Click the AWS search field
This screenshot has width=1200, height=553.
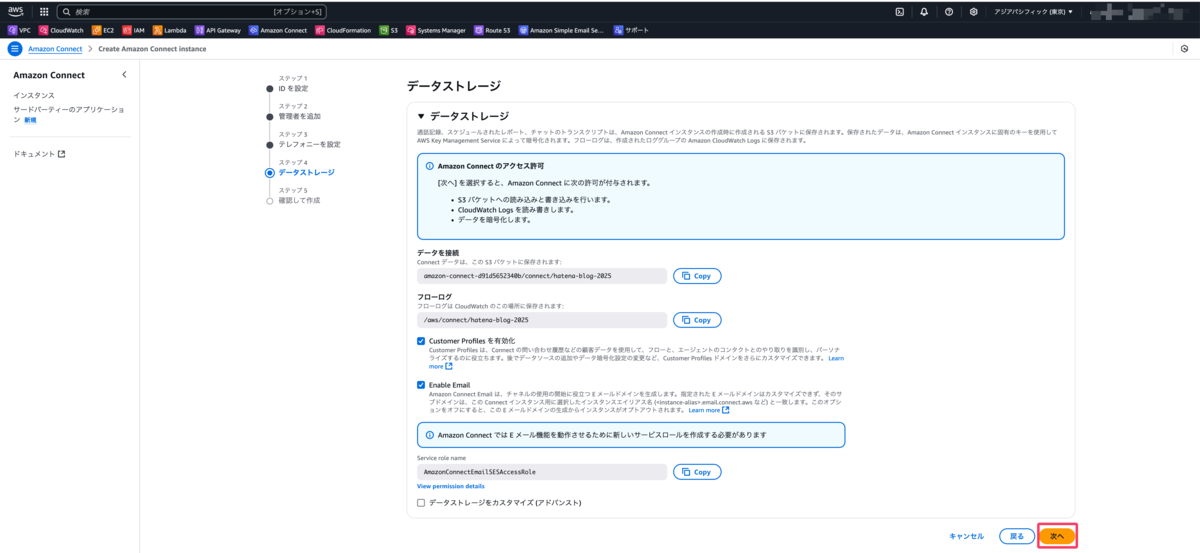pyautogui.click(x=190, y=12)
